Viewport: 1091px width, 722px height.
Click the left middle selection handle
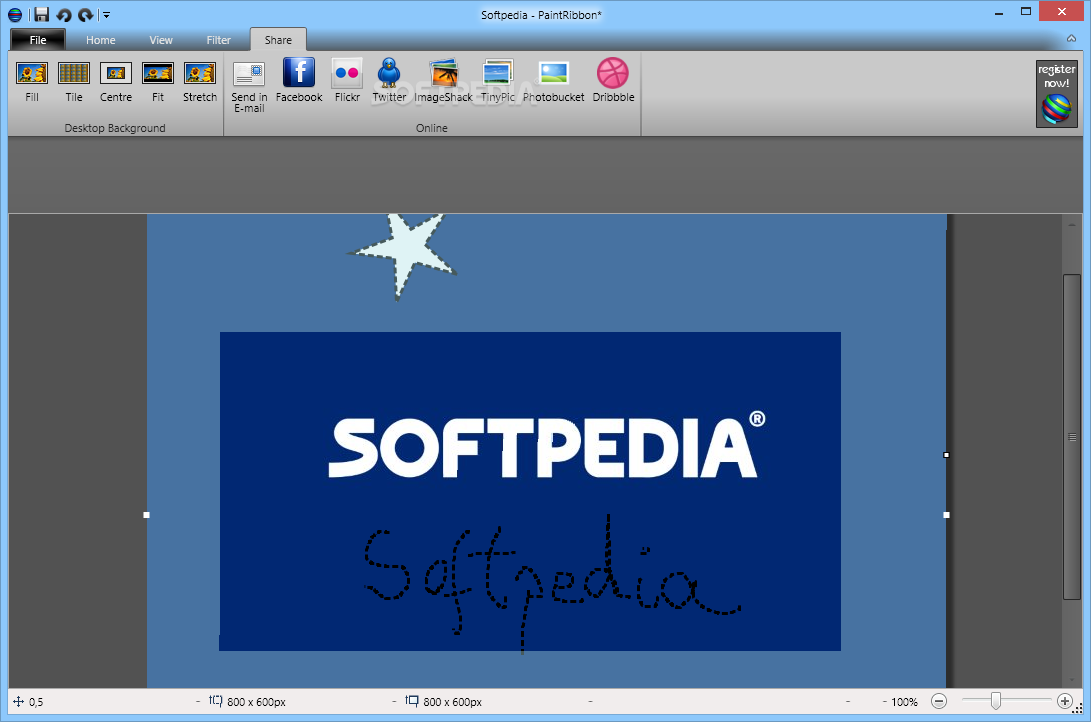[146, 515]
